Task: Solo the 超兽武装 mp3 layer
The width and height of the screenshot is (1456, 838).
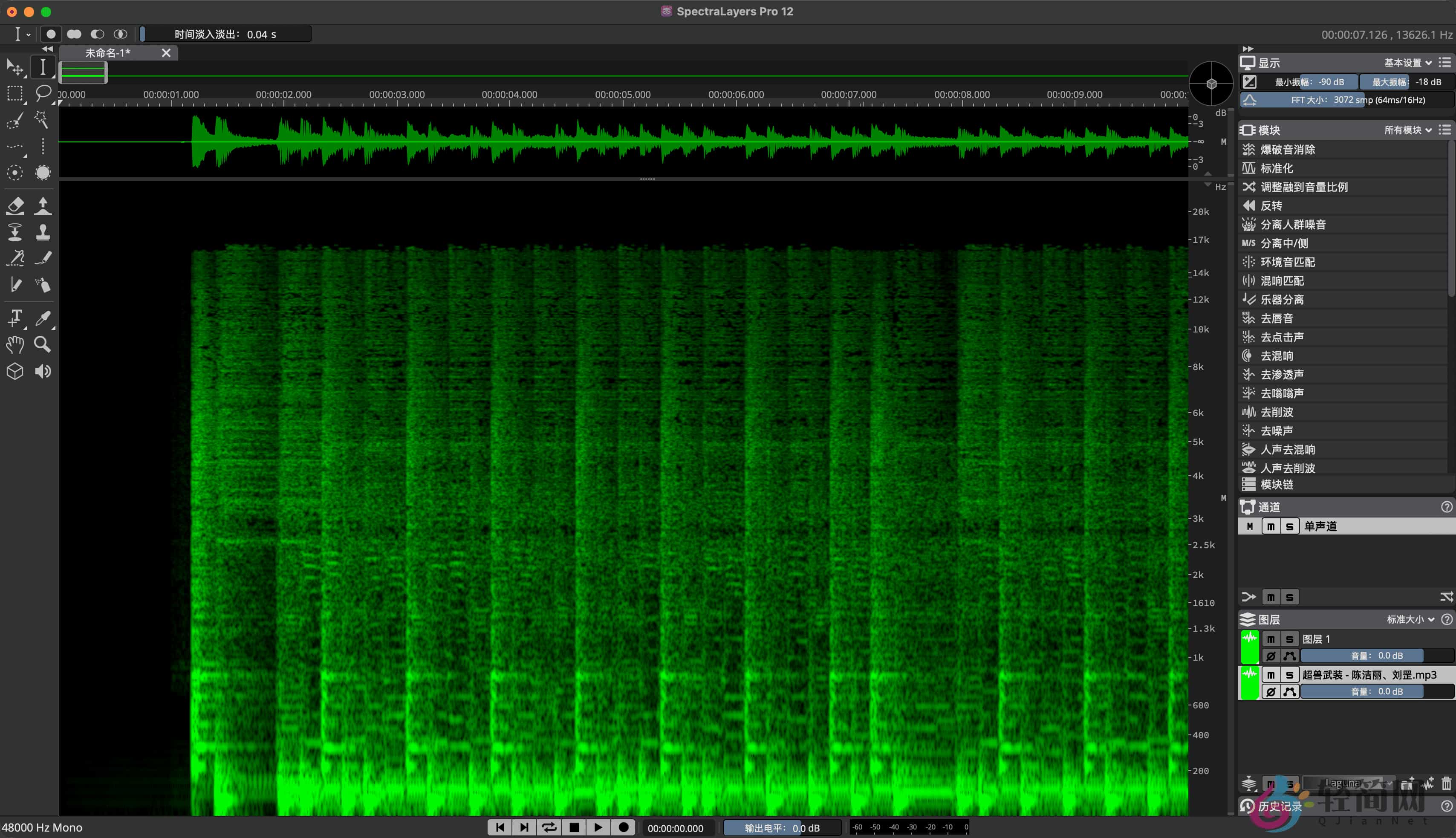Action: (x=1289, y=675)
